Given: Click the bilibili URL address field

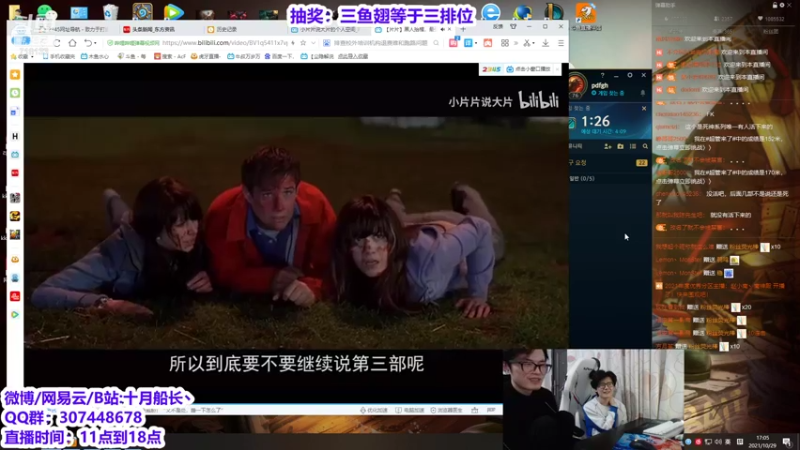Looking at the screenshot, I should click(x=224, y=43).
